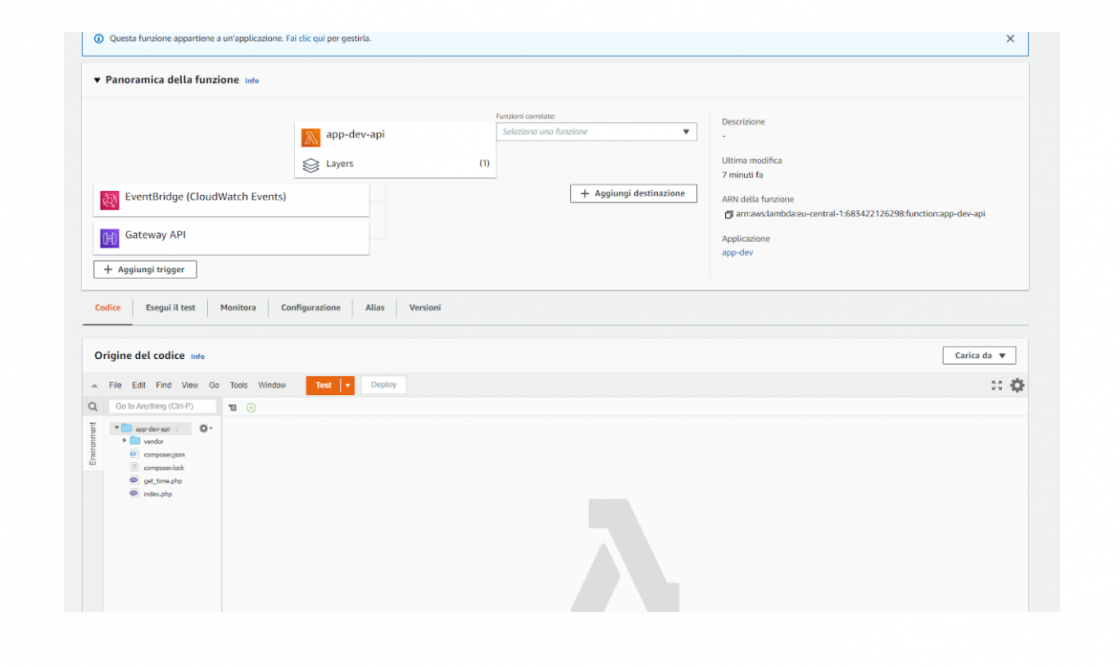This screenshot has width=1120, height=667.
Task: Open the Tools menu in the editor
Action: [238, 385]
